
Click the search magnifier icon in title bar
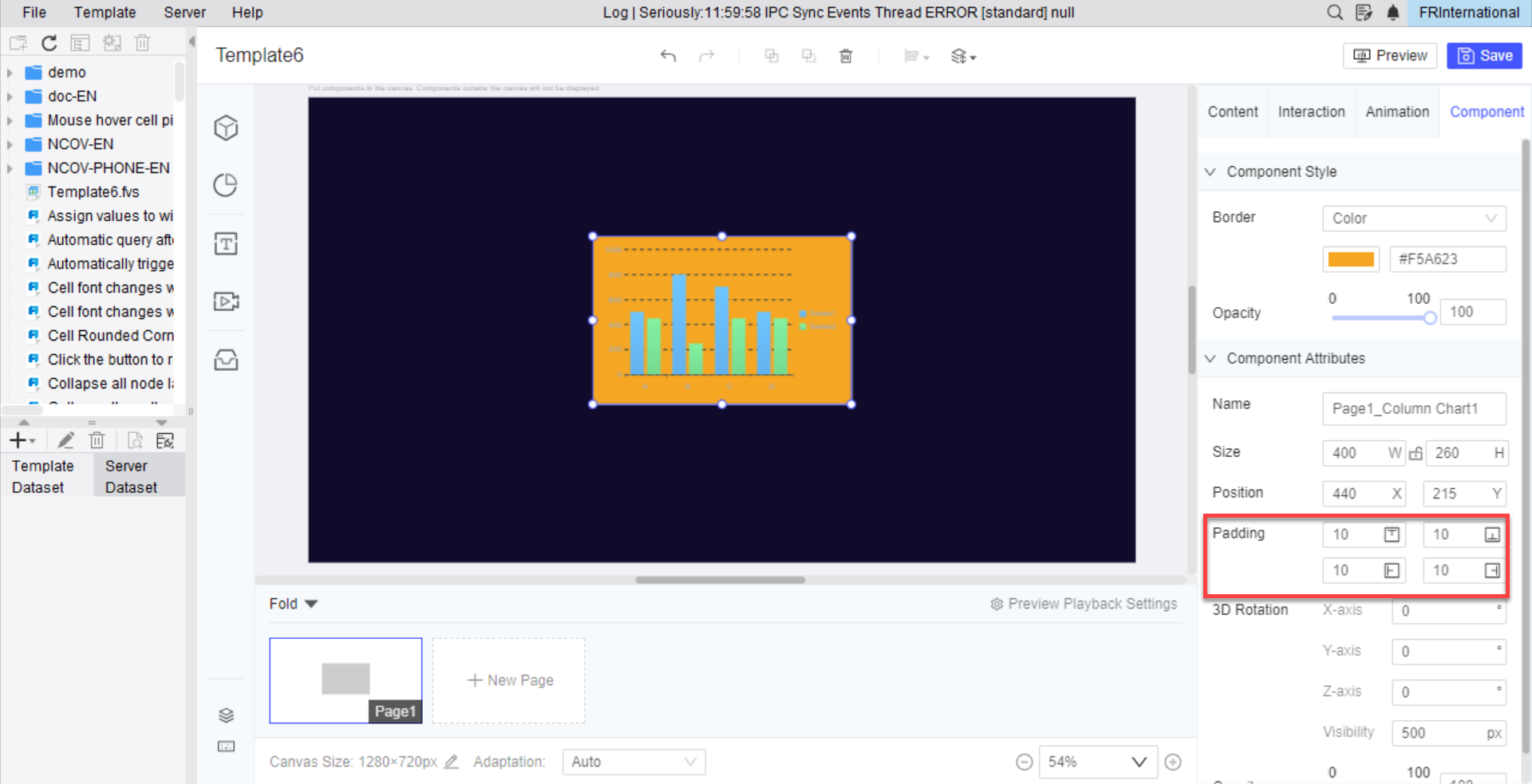tap(1334, 12)
